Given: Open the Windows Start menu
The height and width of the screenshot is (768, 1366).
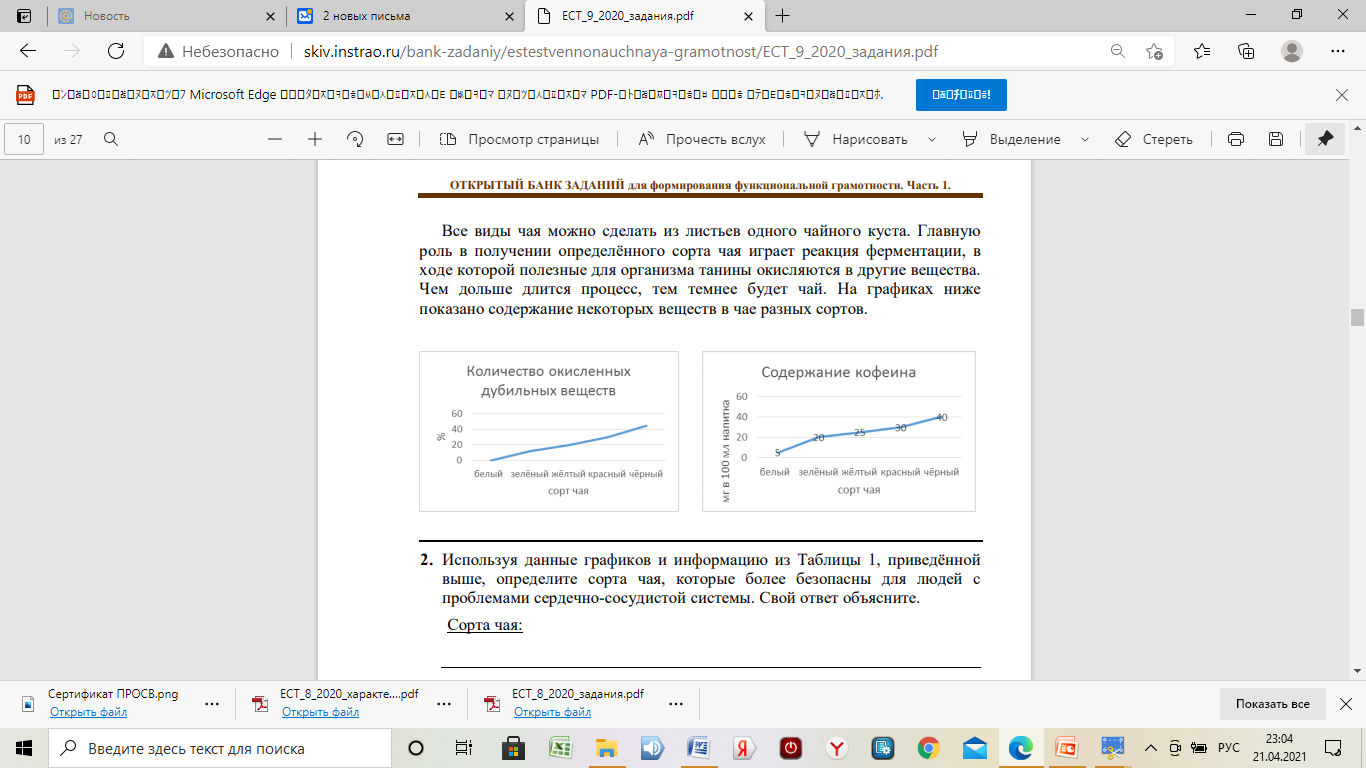Looking at the screenshot, I should [x=24, y=748].
